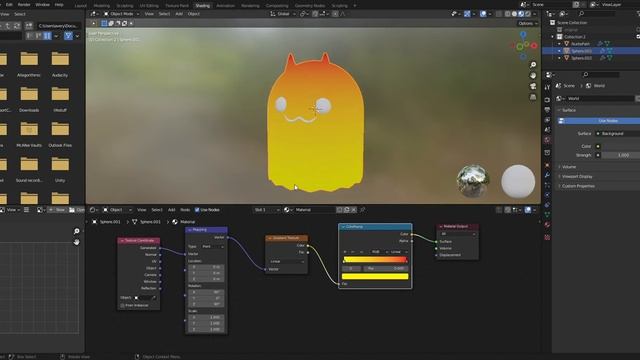
Task: Open the Help menu
Action: coord(59,4)
